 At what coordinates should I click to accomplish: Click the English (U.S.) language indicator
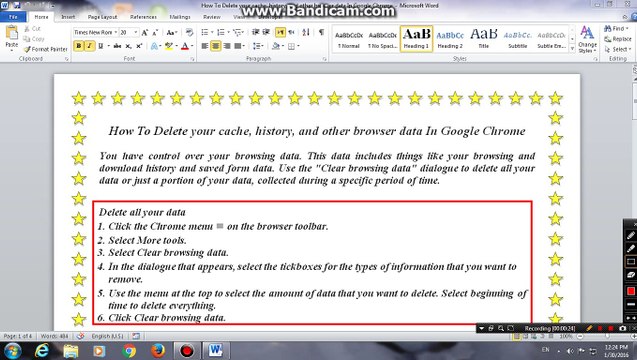click(x=107, y=336)
